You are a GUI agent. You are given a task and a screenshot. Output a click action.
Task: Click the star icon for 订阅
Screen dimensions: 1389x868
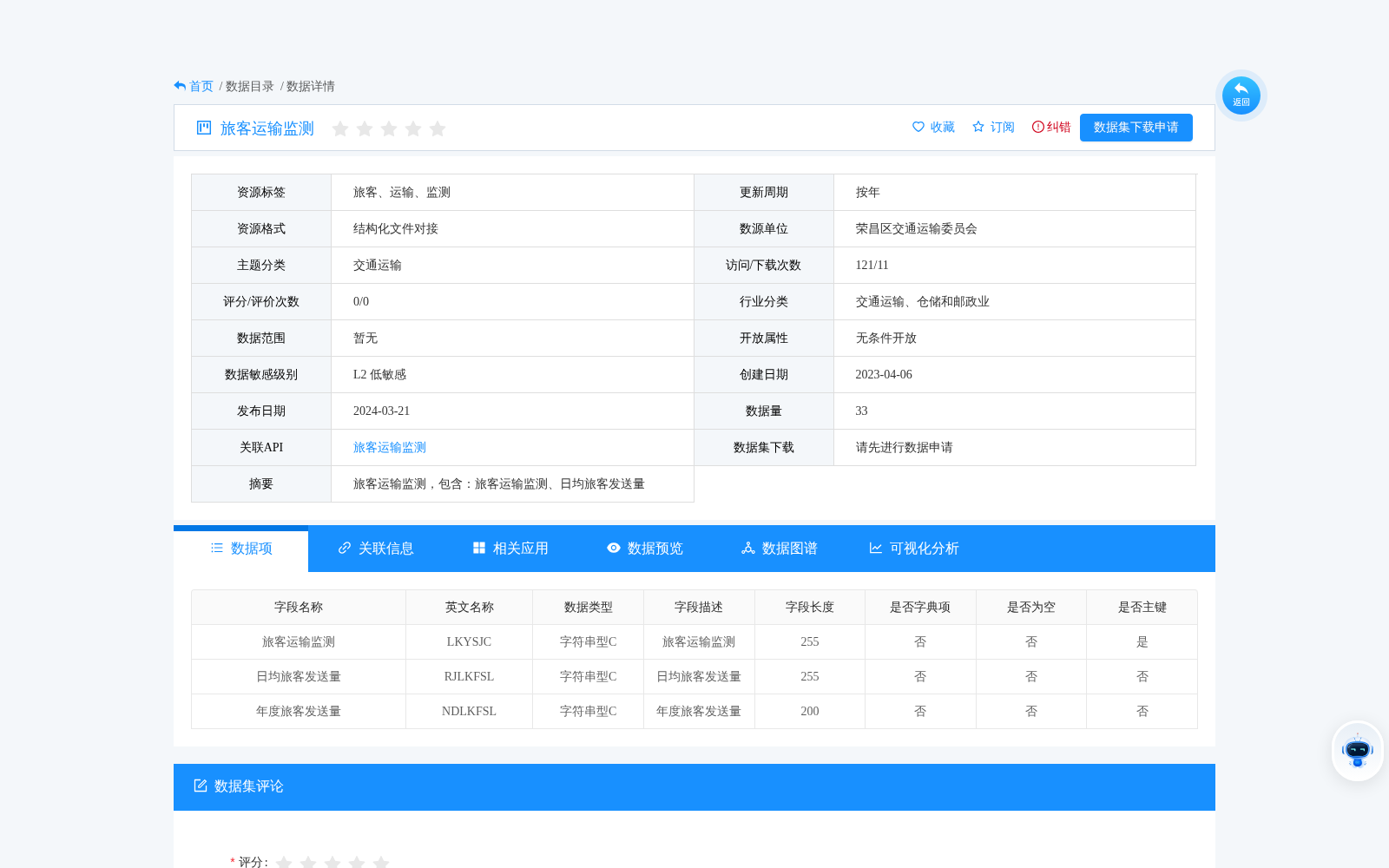978,127
